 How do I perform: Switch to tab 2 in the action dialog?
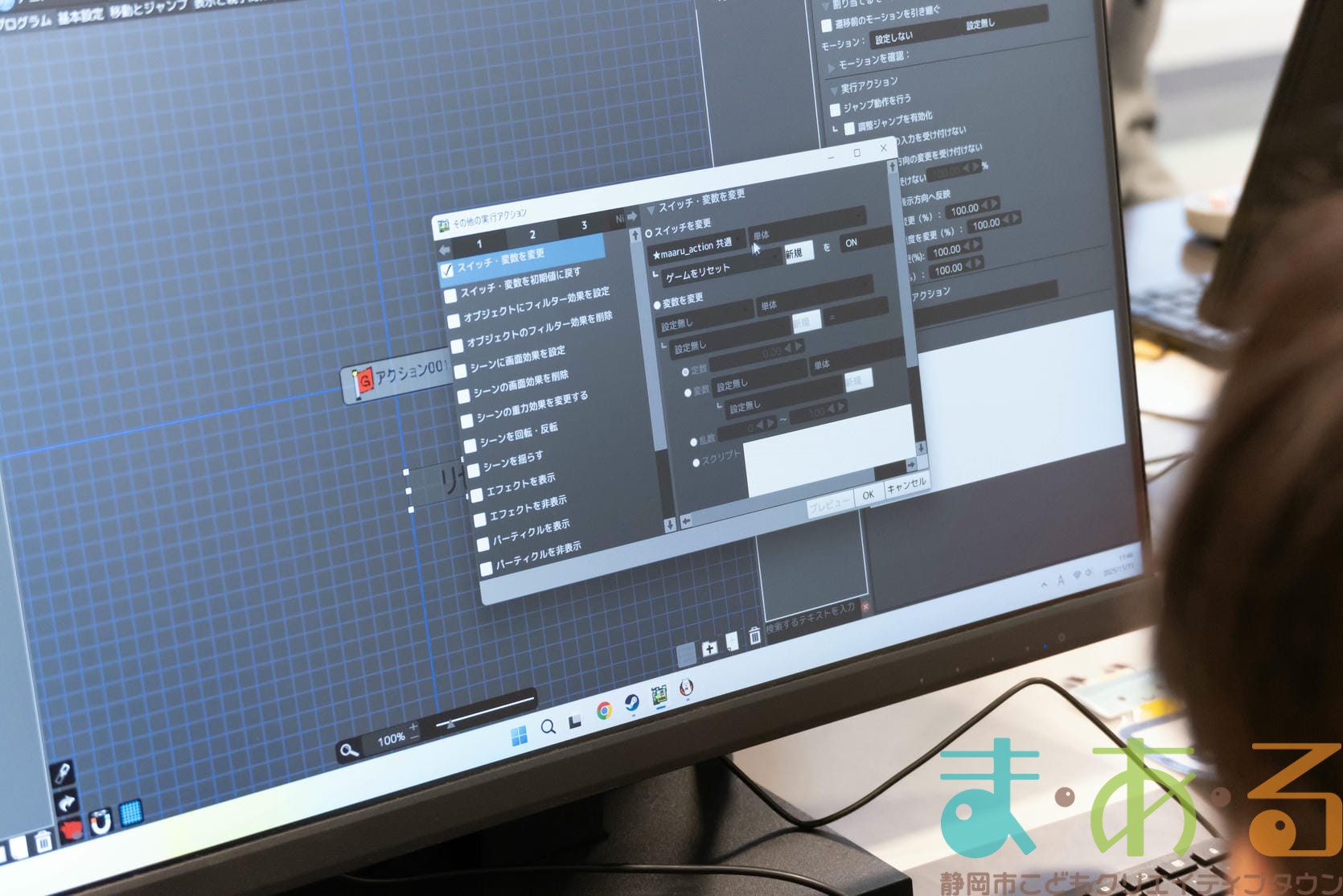532,234
